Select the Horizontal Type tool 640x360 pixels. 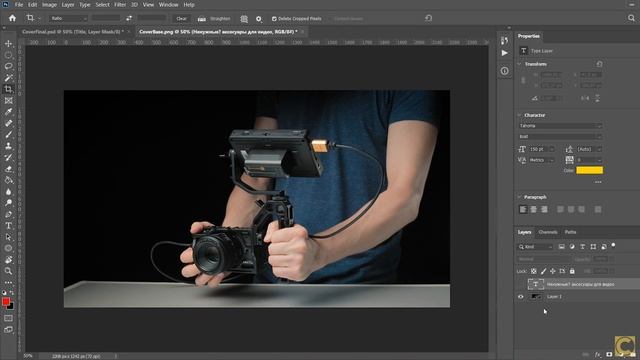tap(8, 225)
